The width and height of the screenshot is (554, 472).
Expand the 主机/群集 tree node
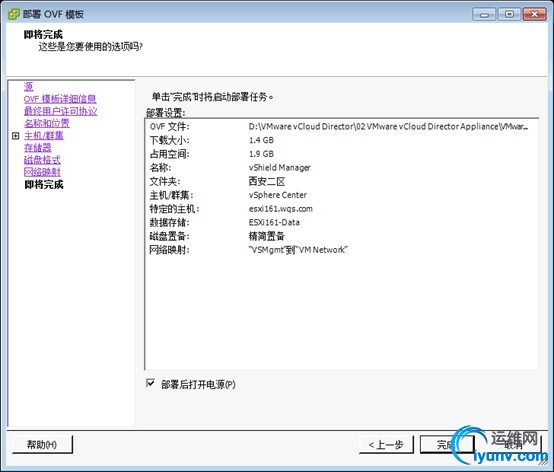(x=16, y=136)
